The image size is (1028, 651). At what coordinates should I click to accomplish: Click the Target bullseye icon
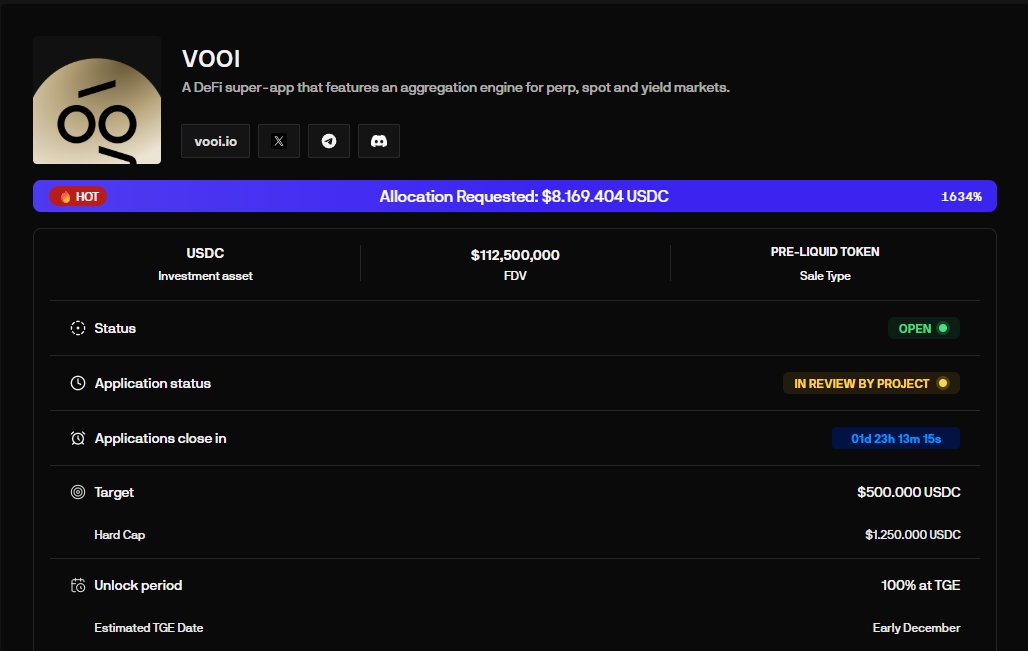(x=78, y=492)
